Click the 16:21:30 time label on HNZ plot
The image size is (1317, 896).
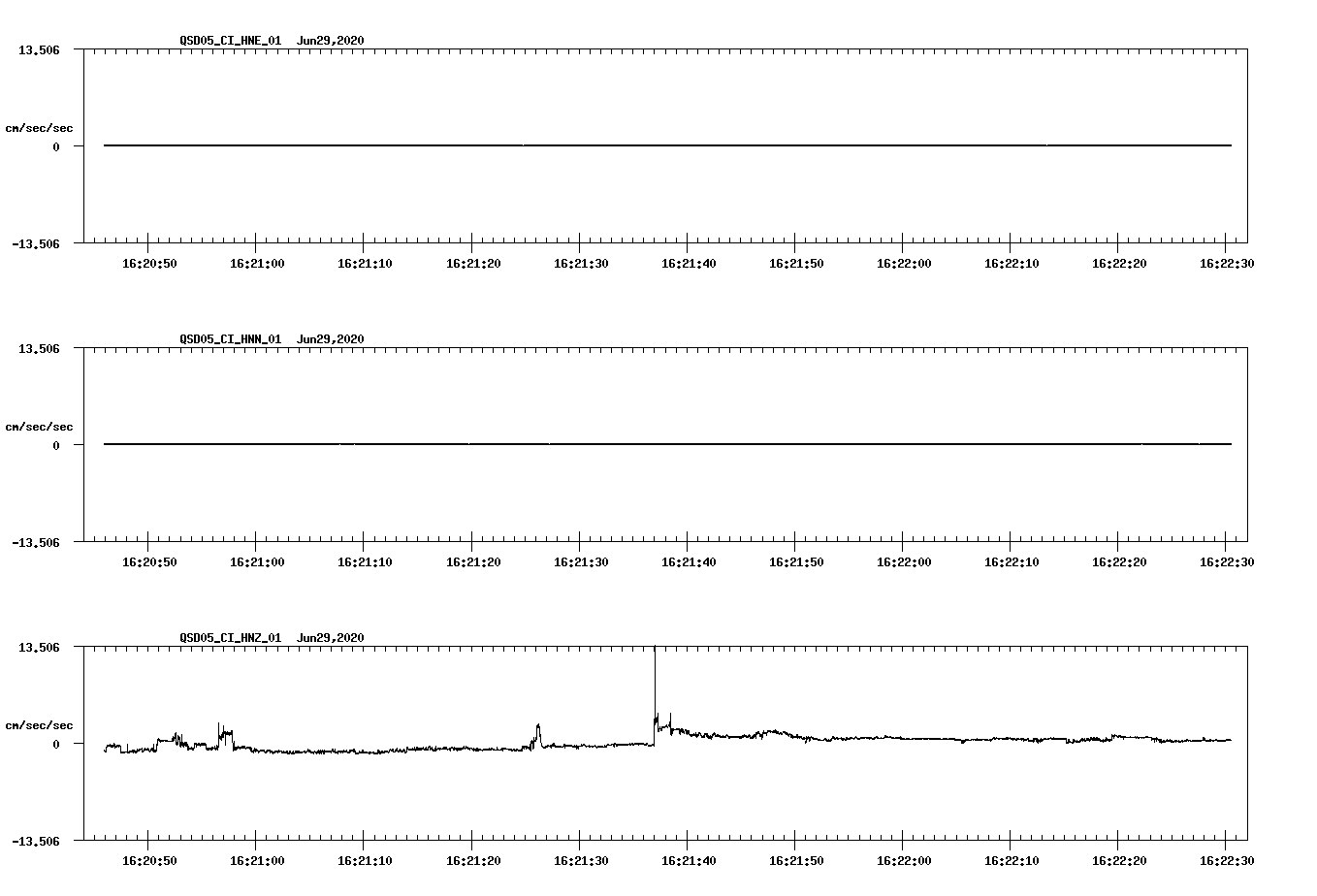[x=580, y=861]
